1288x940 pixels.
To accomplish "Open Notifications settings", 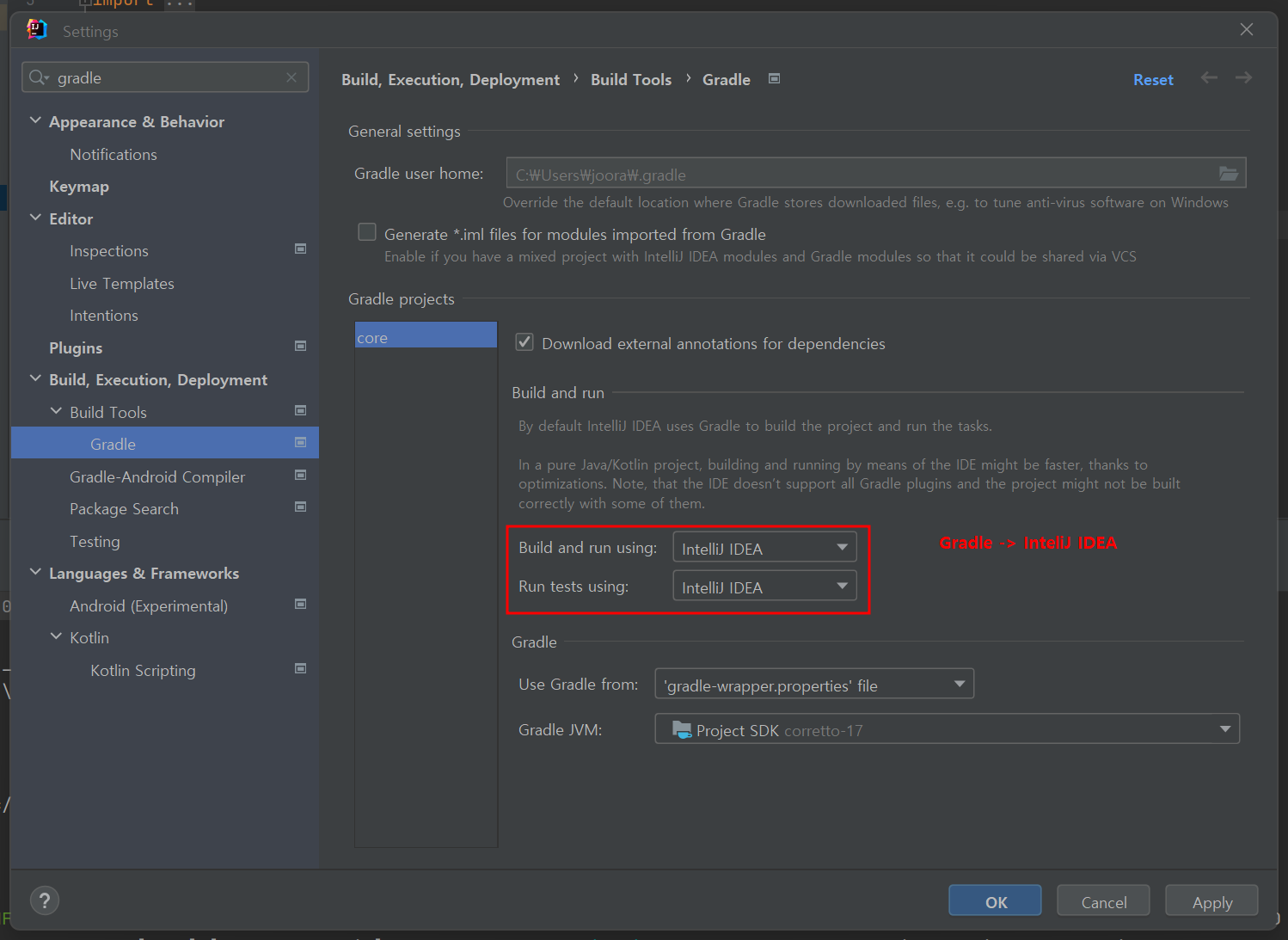I will 113,155.
